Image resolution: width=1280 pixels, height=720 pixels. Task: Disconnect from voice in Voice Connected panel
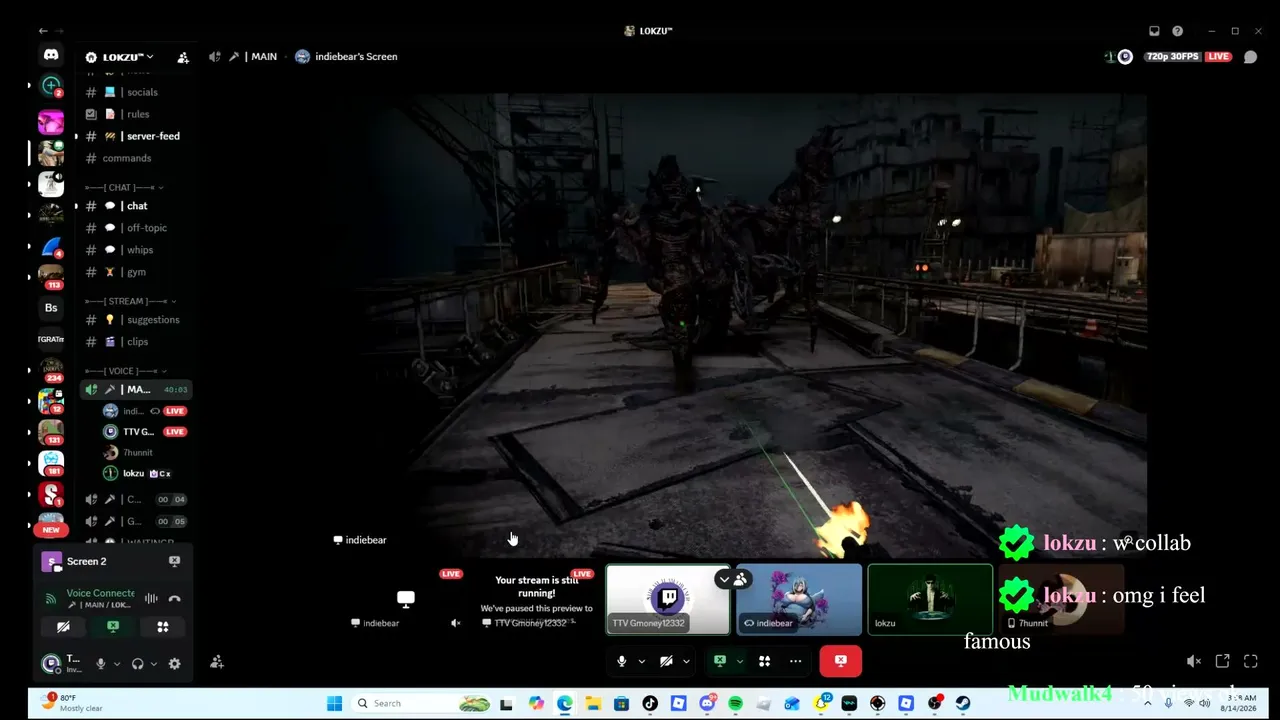[174, 599]
